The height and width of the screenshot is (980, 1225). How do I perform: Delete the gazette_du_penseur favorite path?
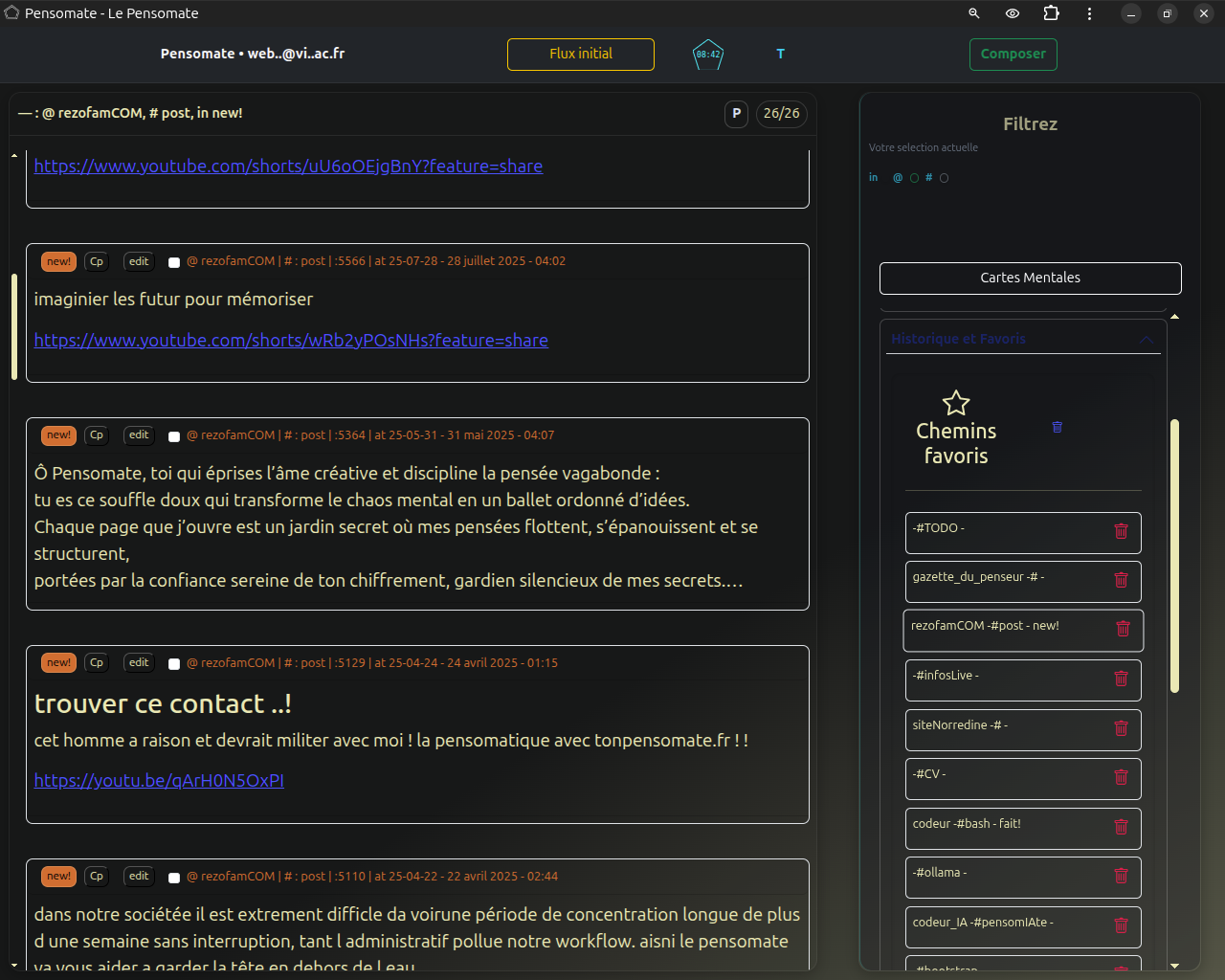[x=1121, y=580]
